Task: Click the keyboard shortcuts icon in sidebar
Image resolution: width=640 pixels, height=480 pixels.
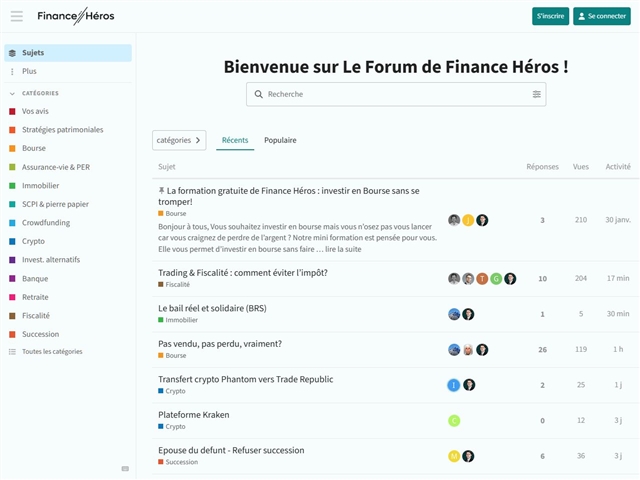Action: (125, 469)
